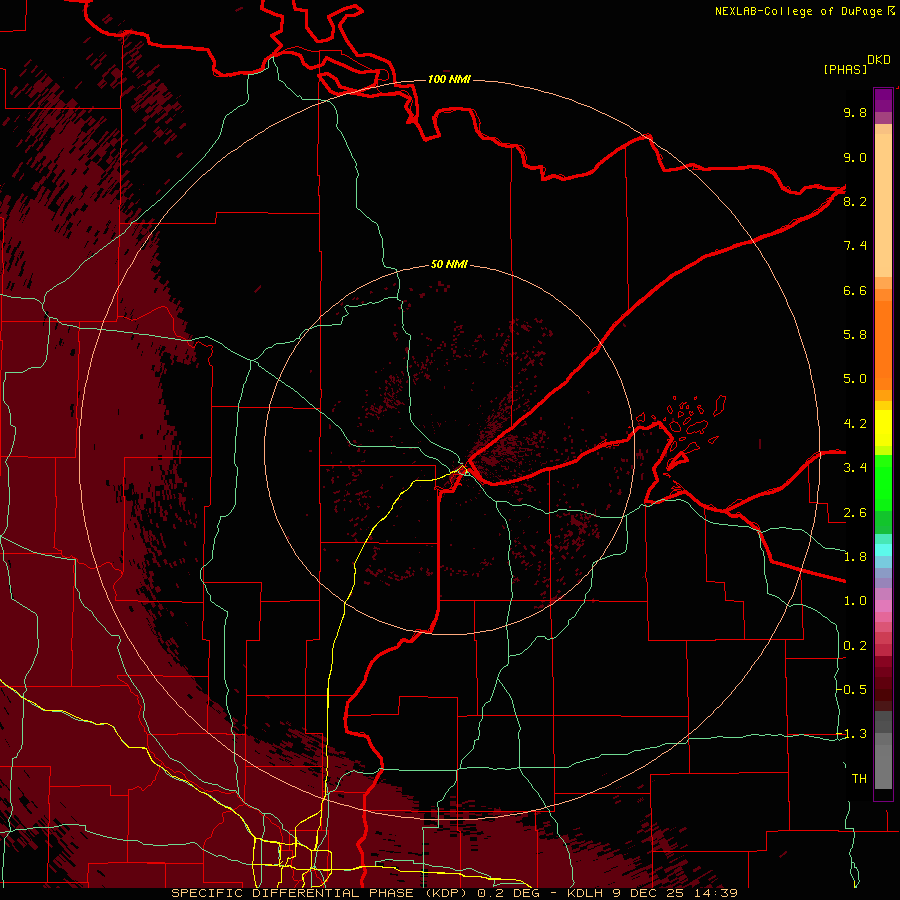Viewport: 900px width, 900px height.
Task: Click the -0.5 scale value
Action: click(852, 689)
